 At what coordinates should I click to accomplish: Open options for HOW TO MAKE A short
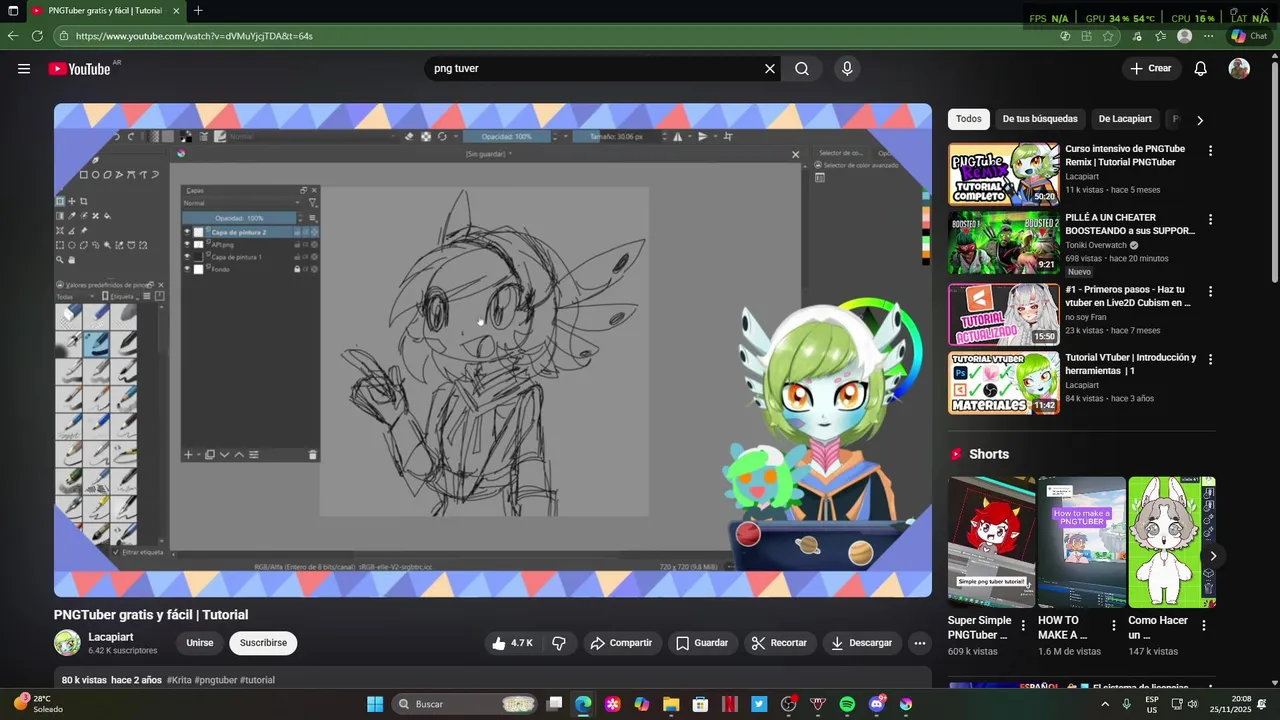point(1113,625)
